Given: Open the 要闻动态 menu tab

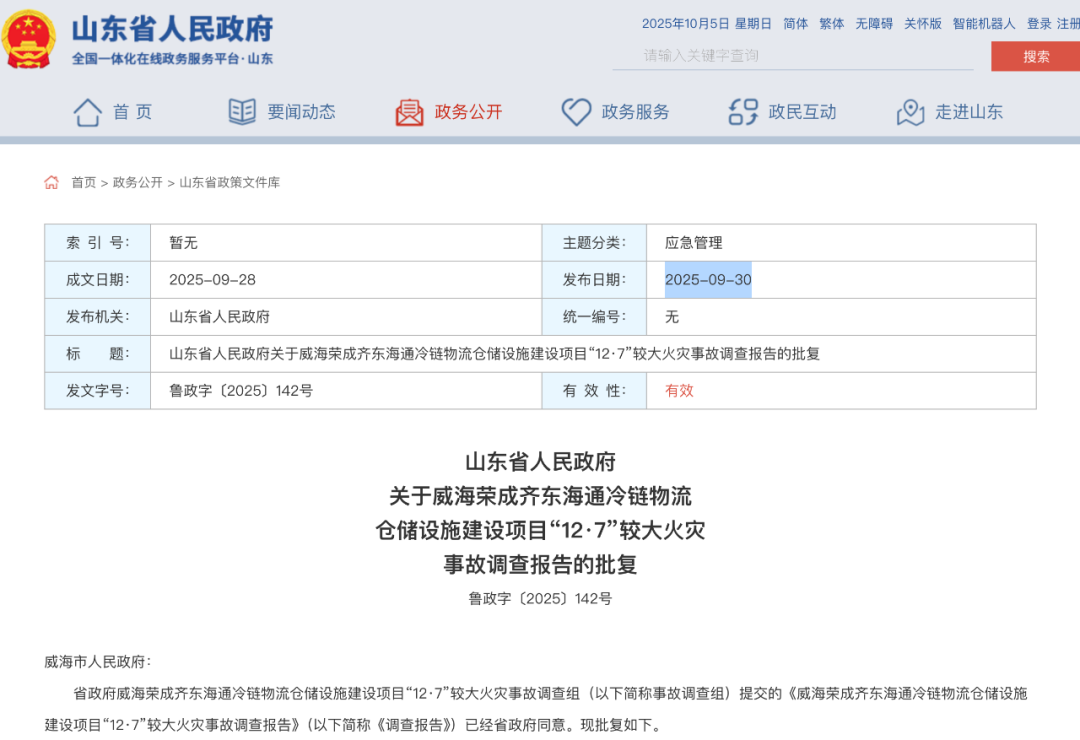Looking at the screenshot, I should 301,112.
